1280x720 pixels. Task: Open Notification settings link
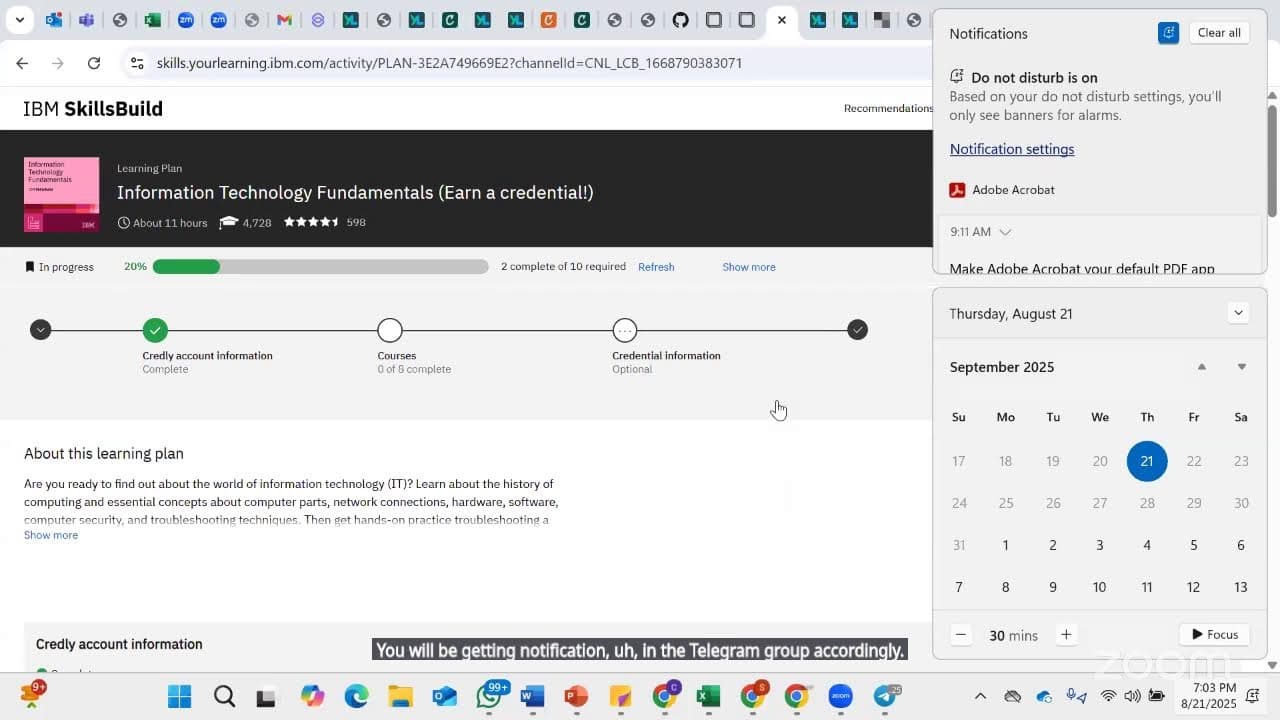pos(1012,149)
